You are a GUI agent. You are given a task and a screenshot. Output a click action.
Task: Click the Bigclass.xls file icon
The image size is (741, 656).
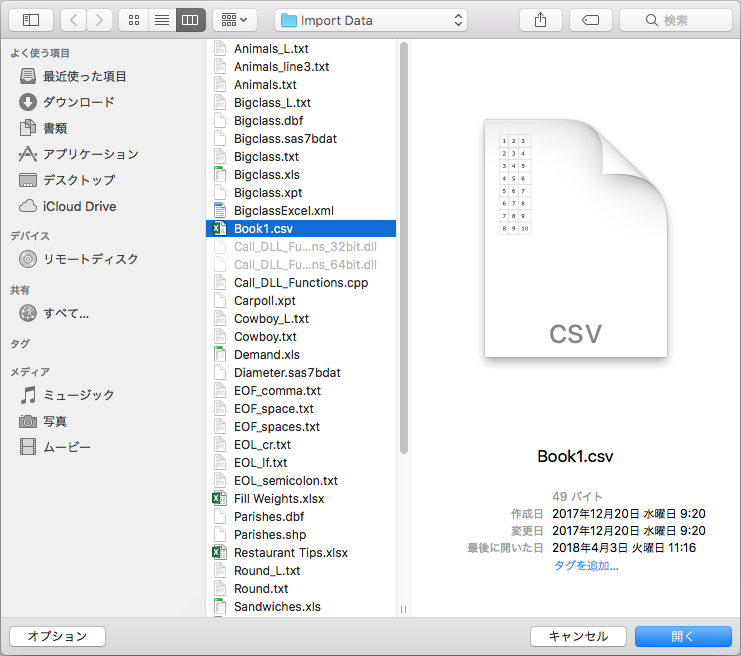pyautogui.click(x=220, y=174)
